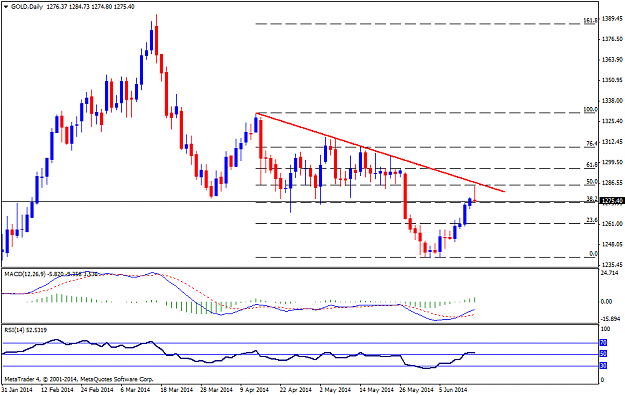The image size is (625, 395).
Task: Click the 23.6 Fibonacci level label
Action: pyautogui.click(x=592, y=220)
